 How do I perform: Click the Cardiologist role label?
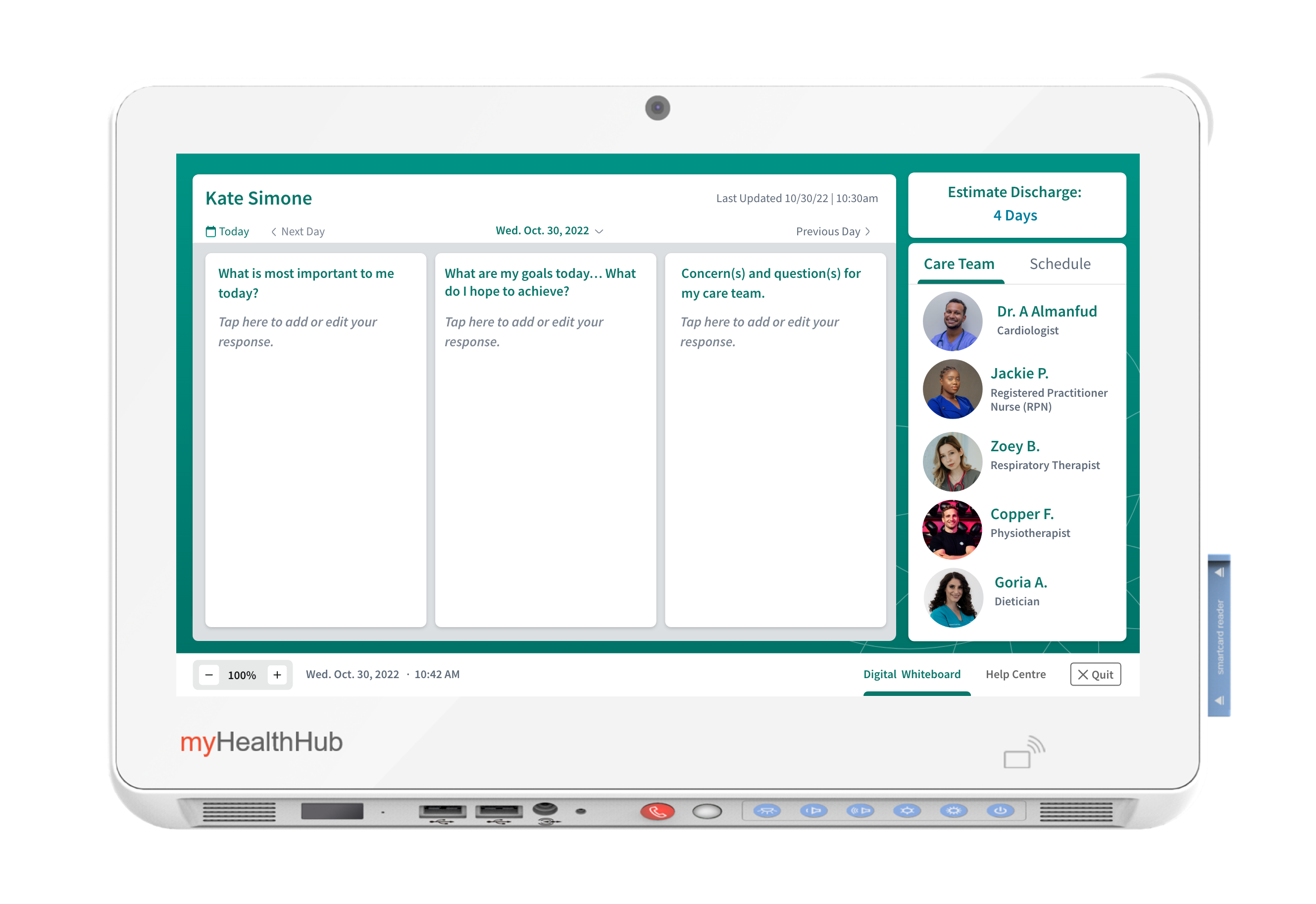(x=1027, y=330)
